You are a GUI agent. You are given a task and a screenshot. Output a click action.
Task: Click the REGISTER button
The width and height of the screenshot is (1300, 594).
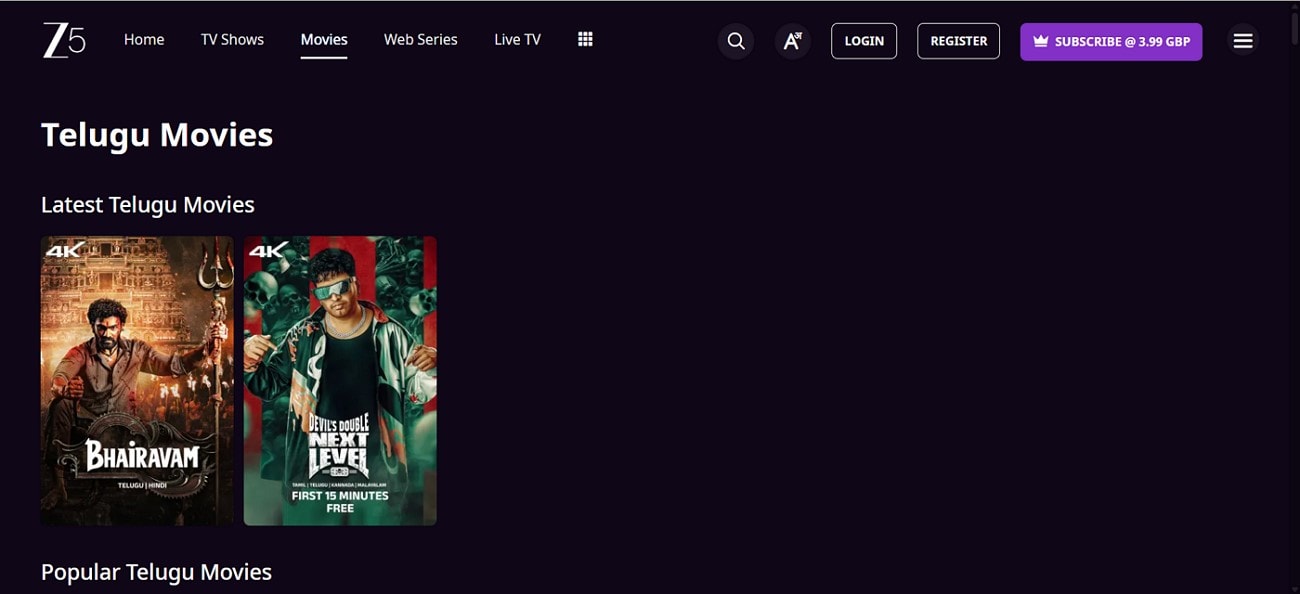(958, 41)
